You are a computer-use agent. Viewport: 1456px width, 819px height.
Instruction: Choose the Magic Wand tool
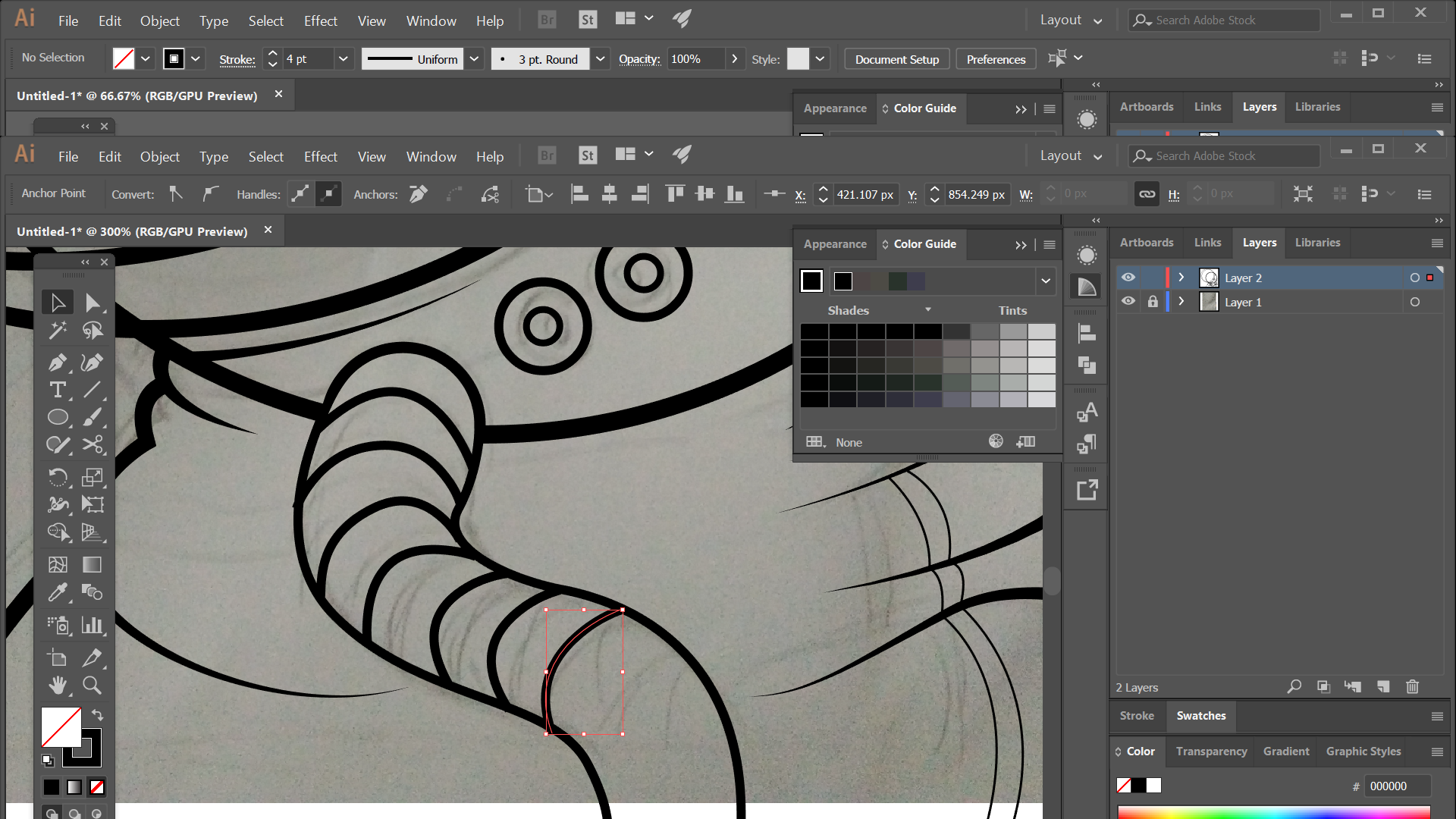pos(58,330)
